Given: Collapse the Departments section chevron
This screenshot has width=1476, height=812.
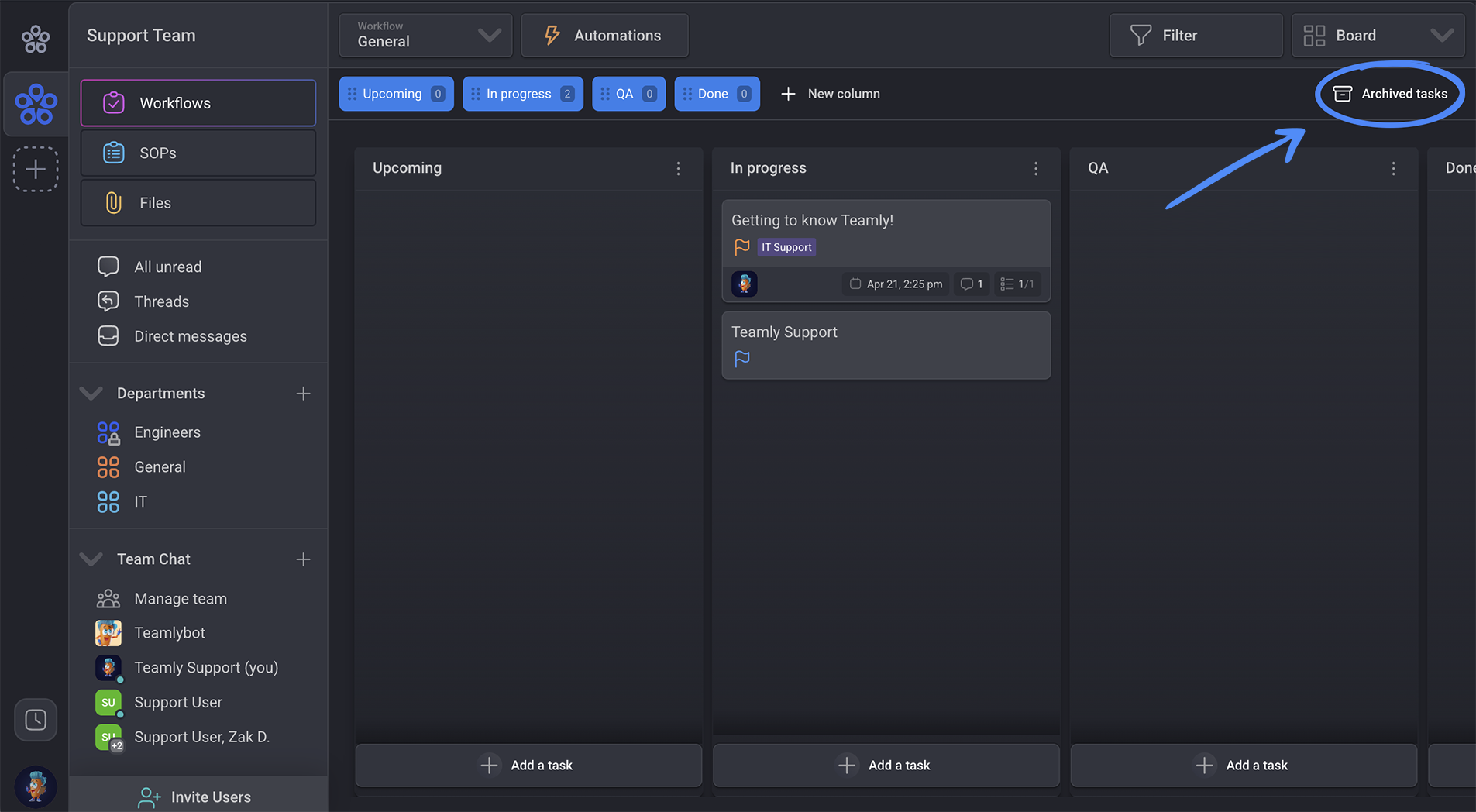Looking at the screenshot, I should tap(91, 393).
